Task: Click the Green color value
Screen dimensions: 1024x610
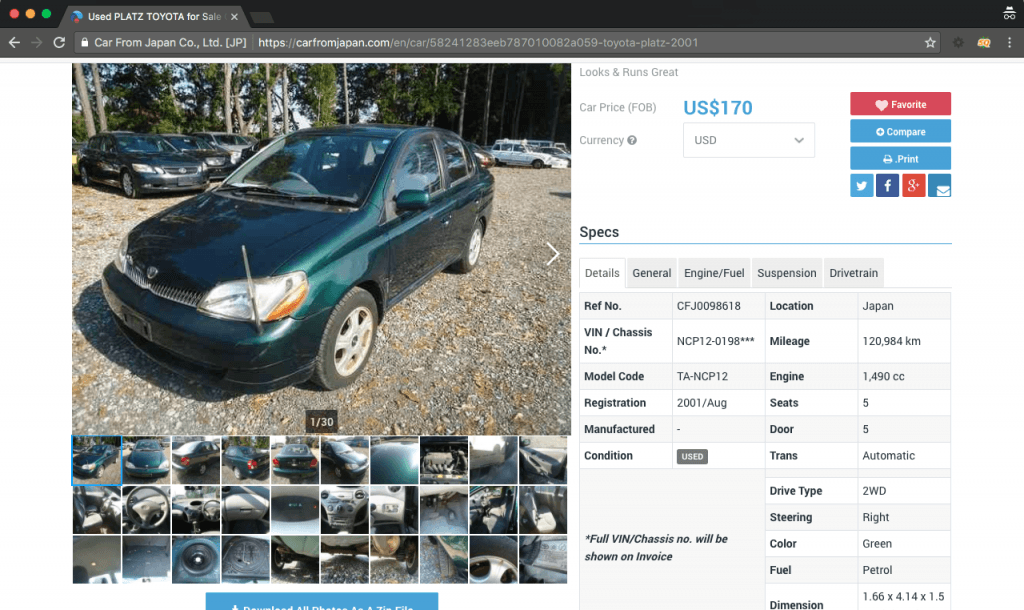Action: coord(876,543)
